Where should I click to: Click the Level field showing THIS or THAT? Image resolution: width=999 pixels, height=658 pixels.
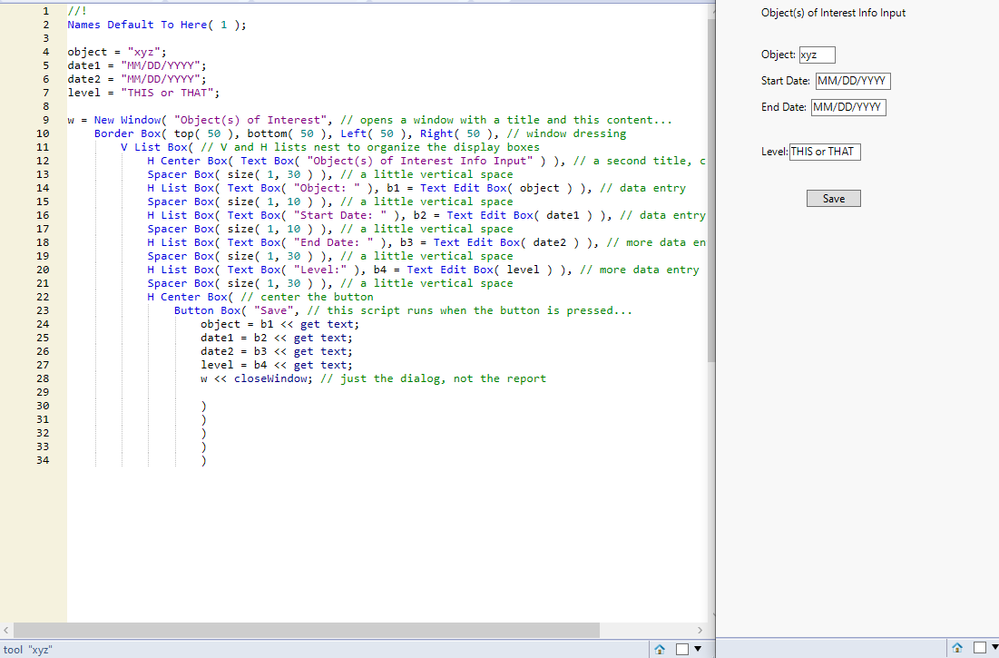824,152
